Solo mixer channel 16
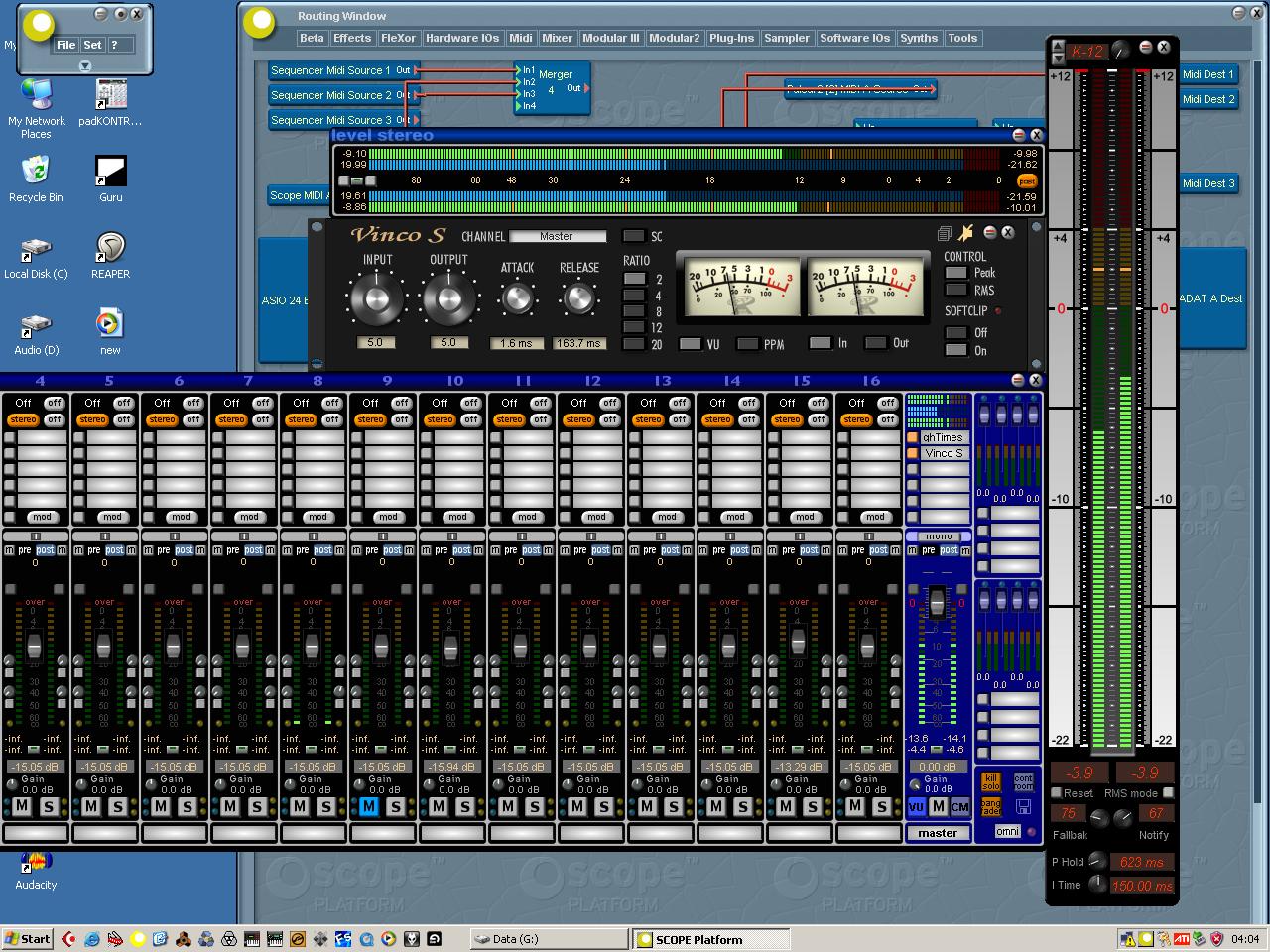This screenshot has height=952, width=1270. 881,806
